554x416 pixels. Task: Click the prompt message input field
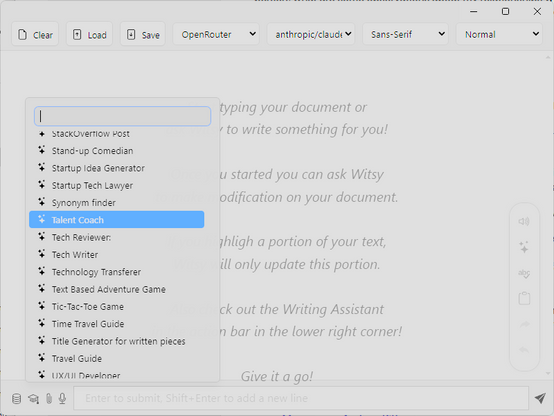pos(301,398)
